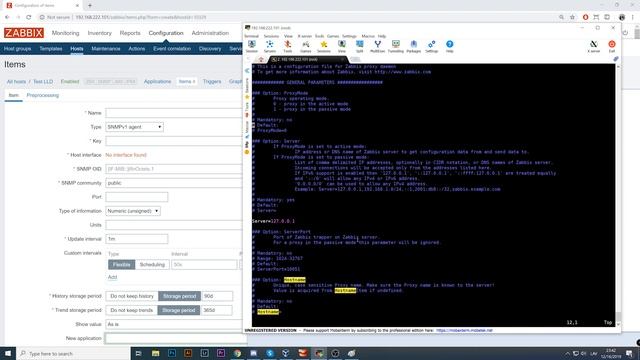The width and height of the screenshot is (640, 360).
Task: Open the mobaxterm.mobatek.net link
Action: (x=464, y=330)
